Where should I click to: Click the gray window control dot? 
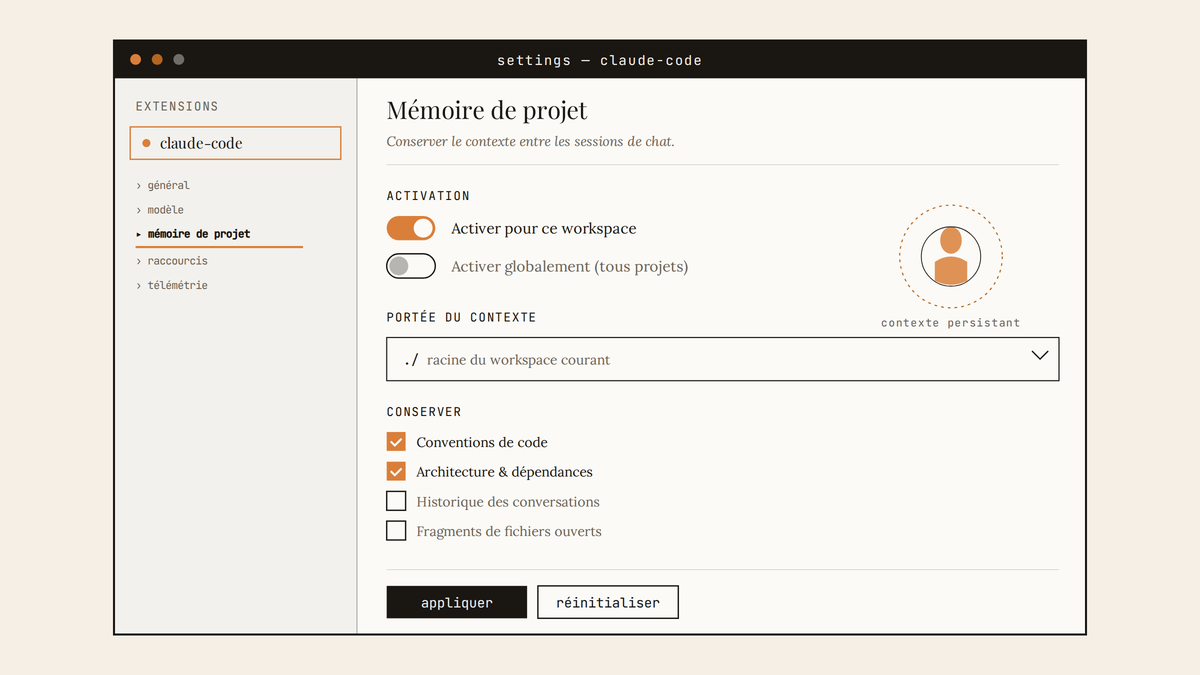tap(179, 60)
